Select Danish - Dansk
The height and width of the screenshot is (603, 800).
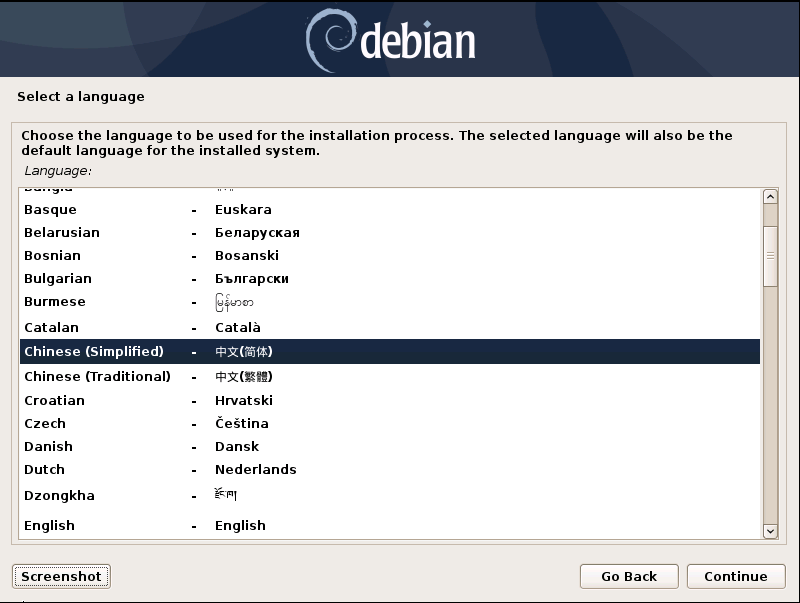[390, 446]
